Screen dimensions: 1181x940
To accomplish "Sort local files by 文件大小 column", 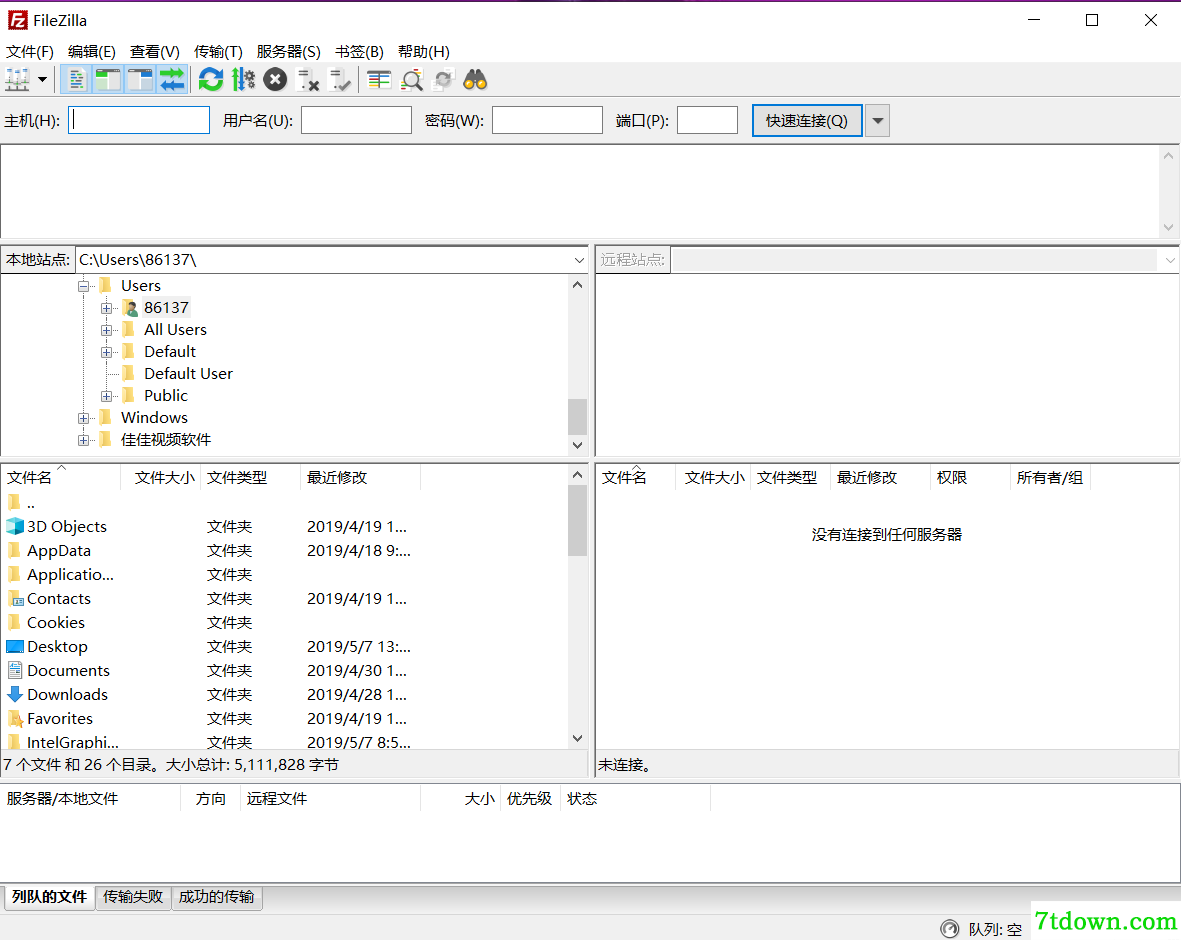I will (x=161, y=478).
